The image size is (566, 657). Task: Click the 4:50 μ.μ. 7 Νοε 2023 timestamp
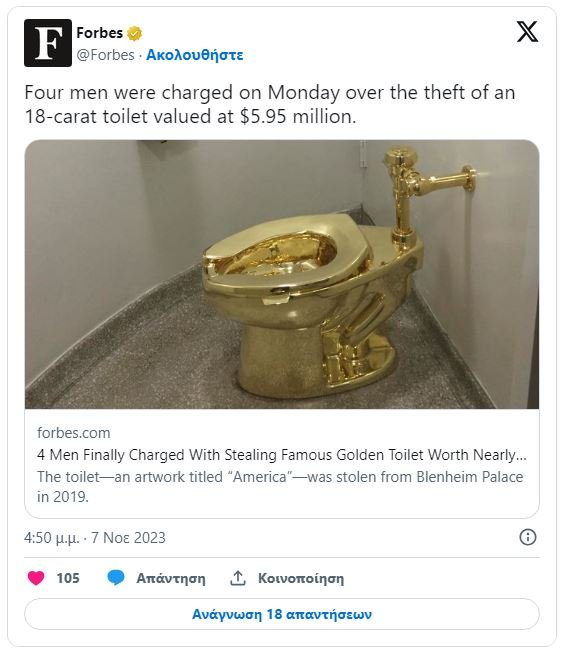click(95, 537)
